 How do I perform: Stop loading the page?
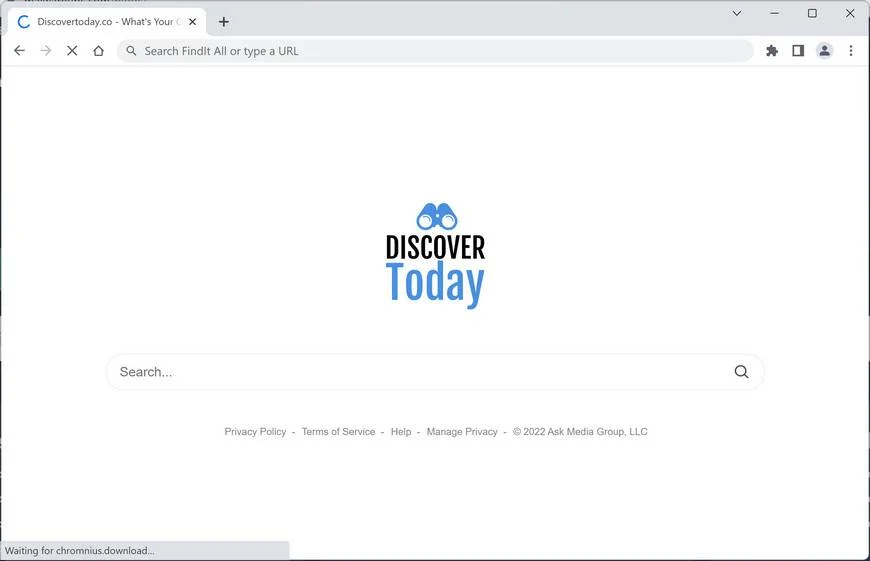coord(72,51)
